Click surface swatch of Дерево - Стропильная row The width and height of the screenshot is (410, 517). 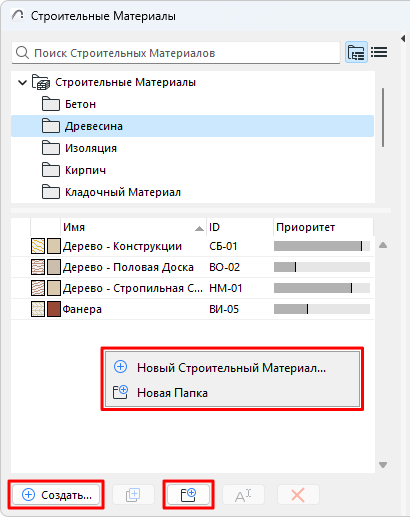point(54,288)
